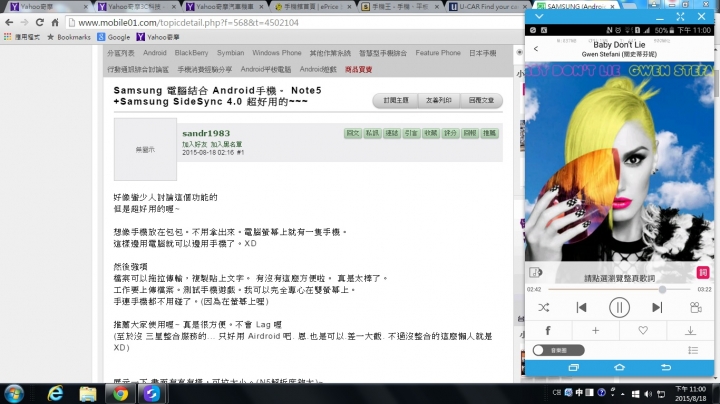
Task: Open the taskbar clock showing 11:00
Action: 690,394
